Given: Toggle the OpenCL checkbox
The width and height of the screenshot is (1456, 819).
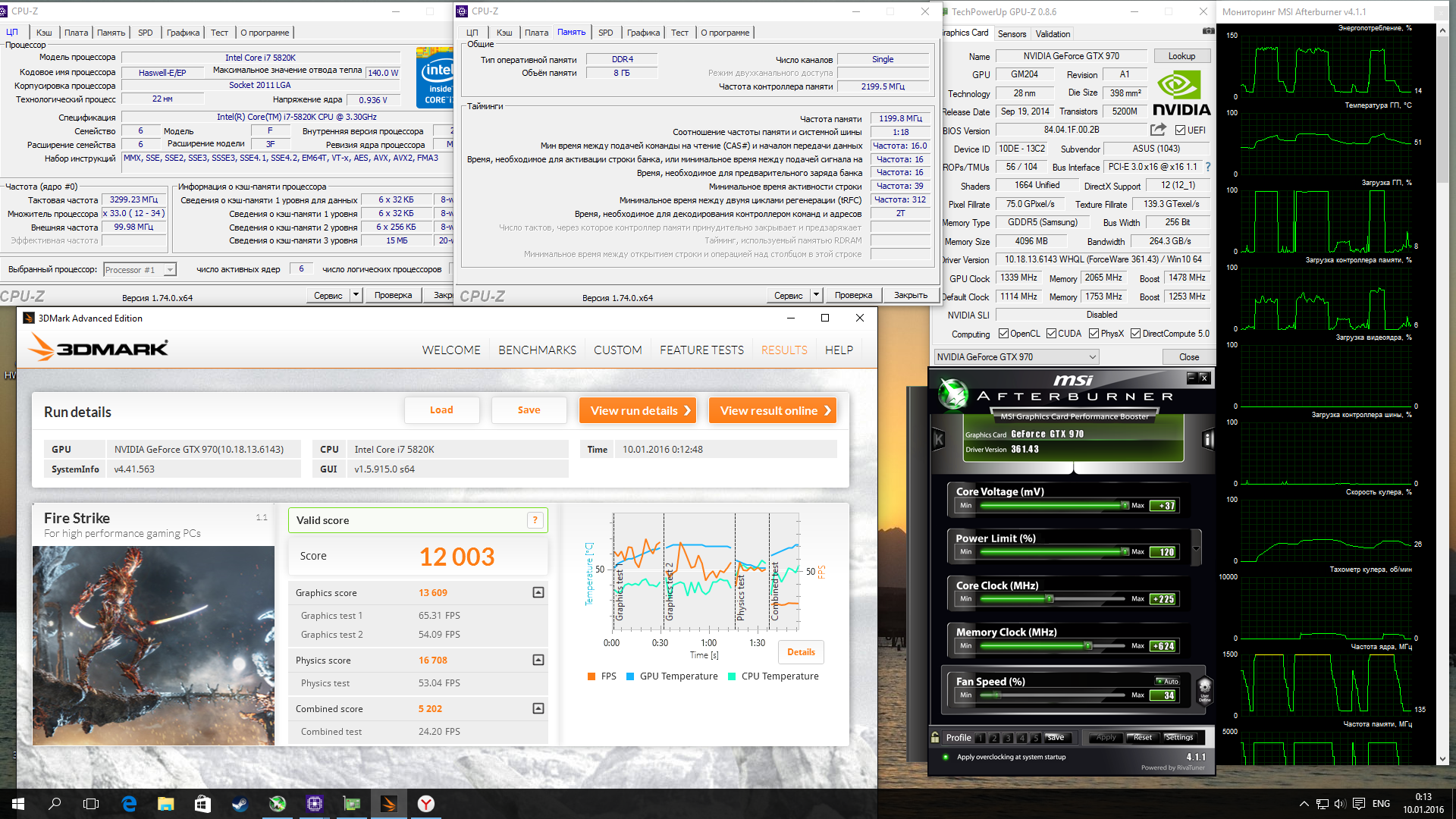Looking at the screenshot, I should tap(1003, 334).
